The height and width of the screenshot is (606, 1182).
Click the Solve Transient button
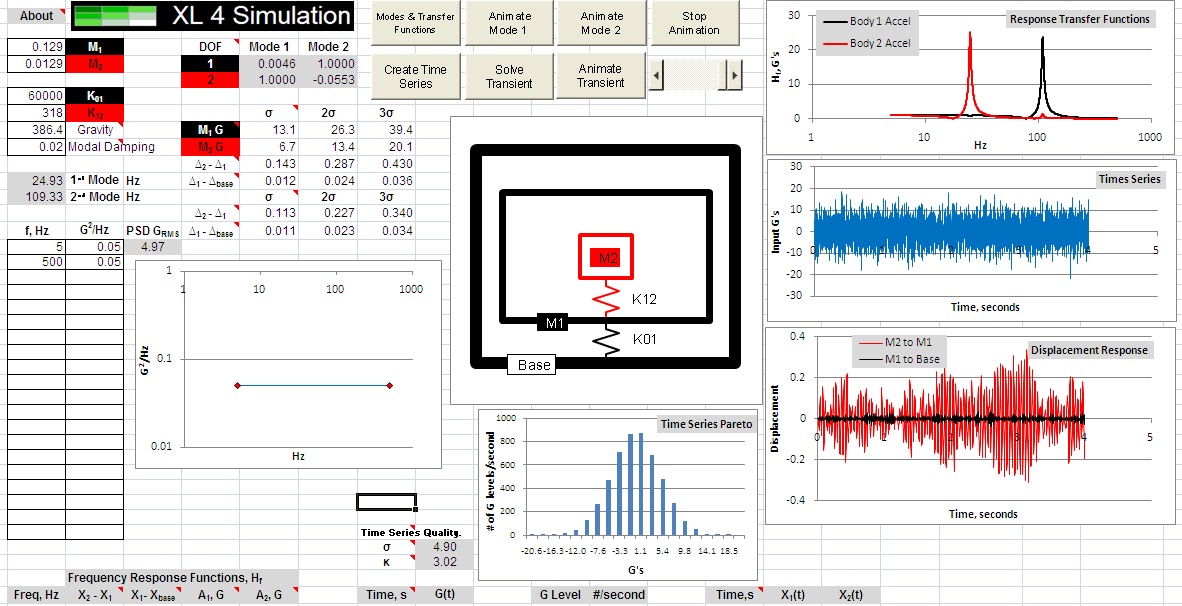[x=509, y=75]
